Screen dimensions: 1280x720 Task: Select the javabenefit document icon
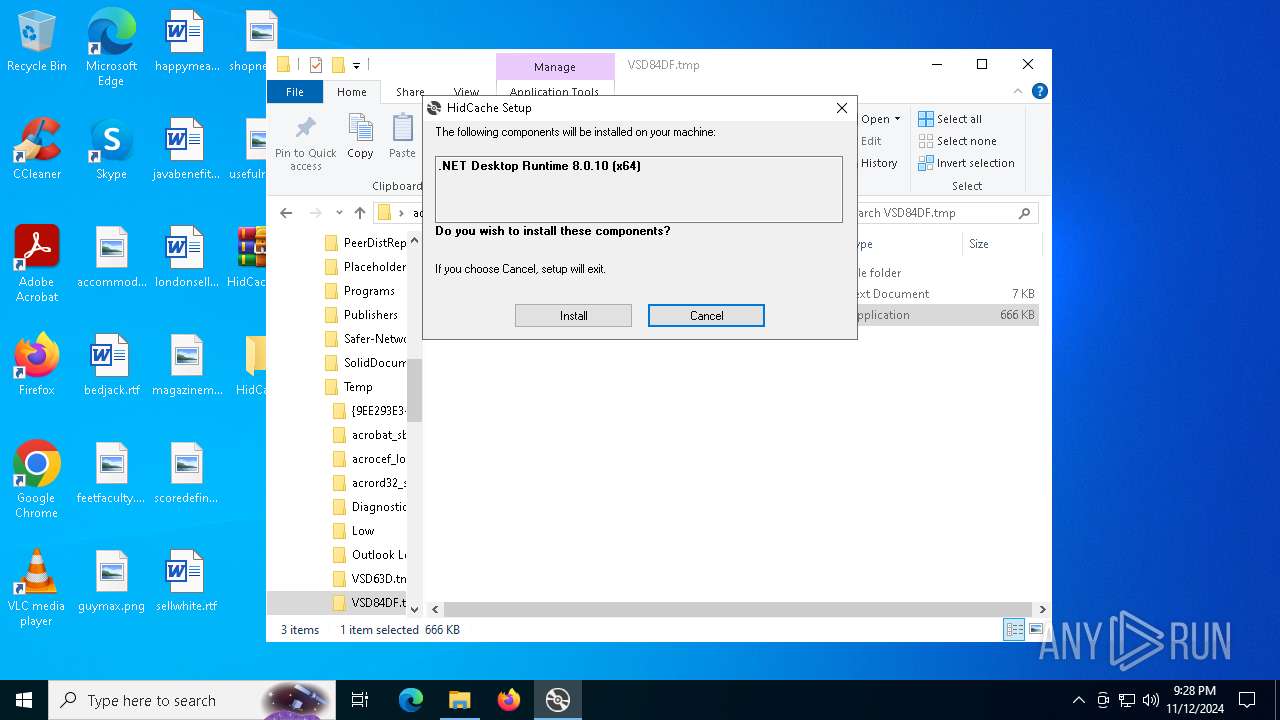coord(186,149)
